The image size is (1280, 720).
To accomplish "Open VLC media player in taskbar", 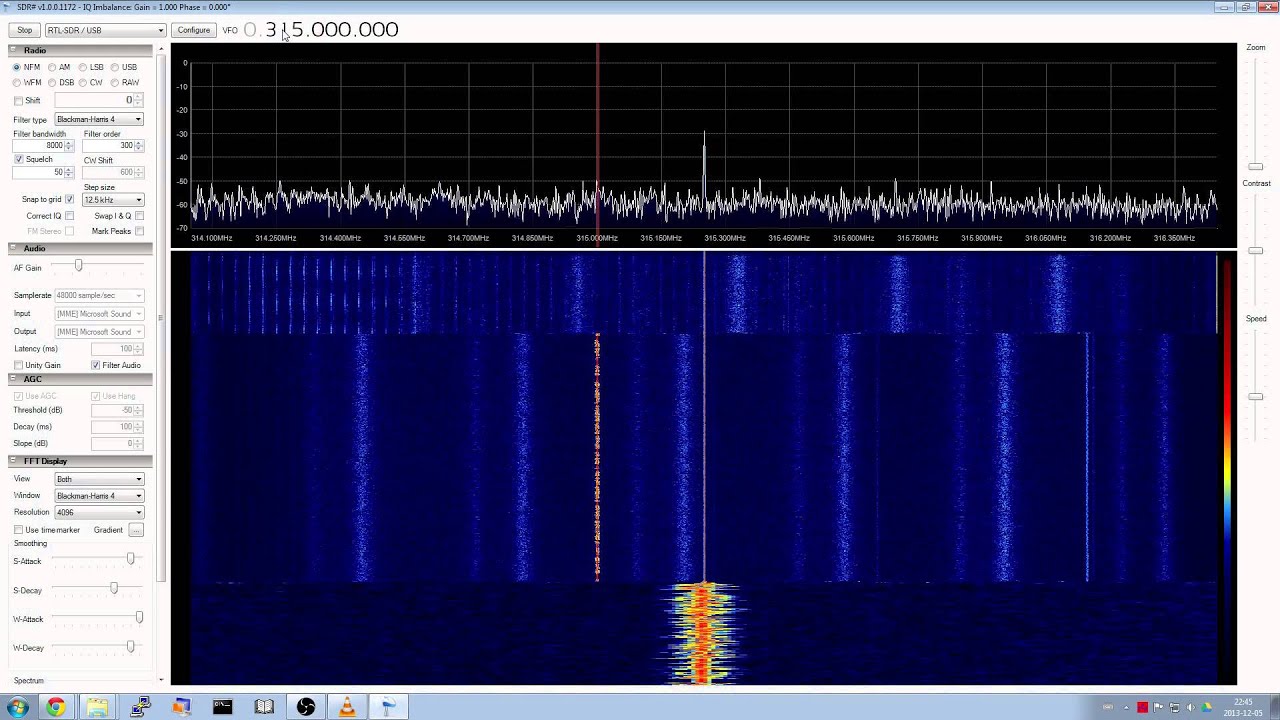I will (347, 707).
